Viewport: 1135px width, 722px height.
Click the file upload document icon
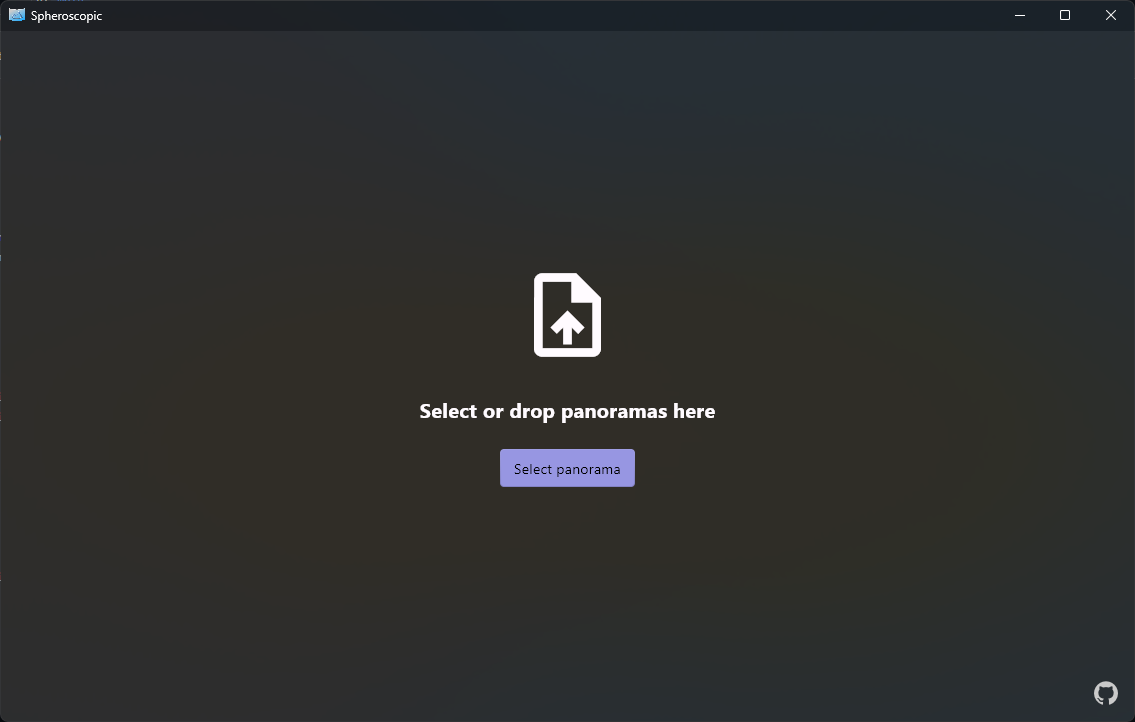[568, 315]
